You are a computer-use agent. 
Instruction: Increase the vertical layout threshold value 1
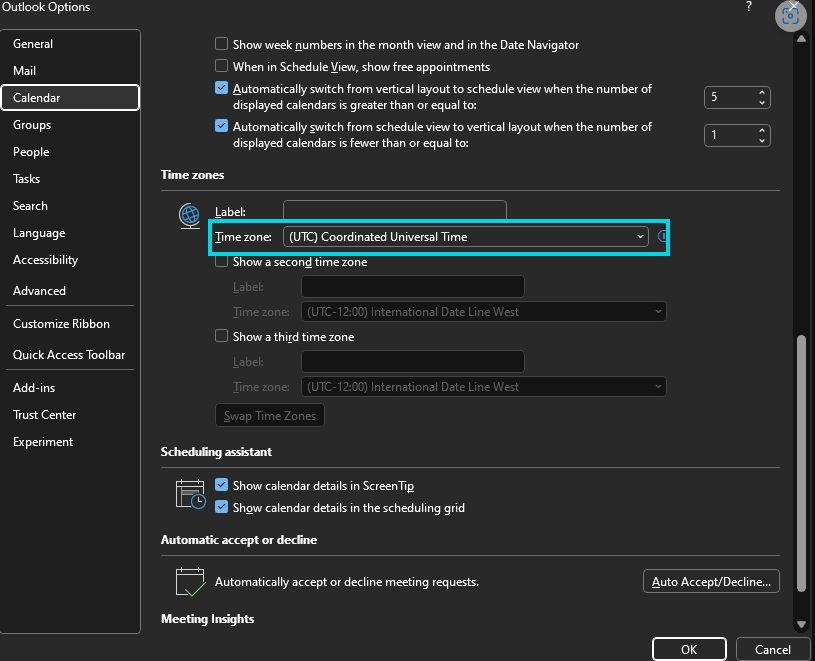pyautogui.click(x=761, y=130)
